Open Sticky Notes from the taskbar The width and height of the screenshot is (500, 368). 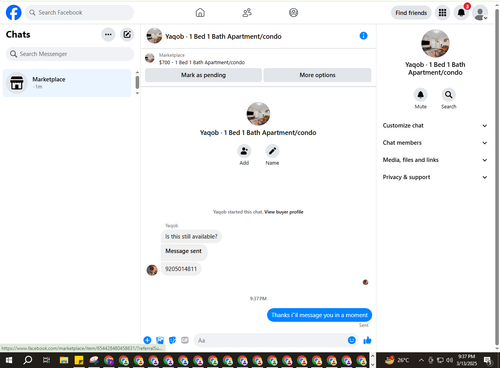click(79, 360)
